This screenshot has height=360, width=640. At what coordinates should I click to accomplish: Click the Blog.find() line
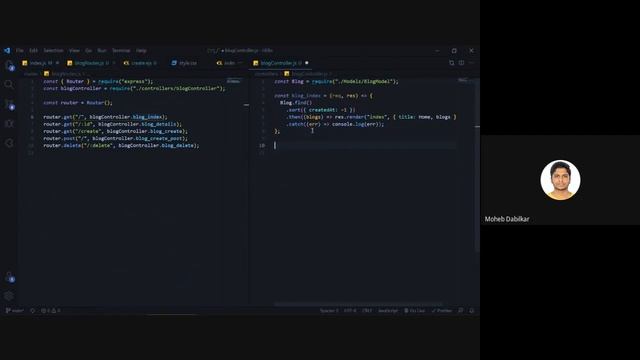tap(296, 103)
